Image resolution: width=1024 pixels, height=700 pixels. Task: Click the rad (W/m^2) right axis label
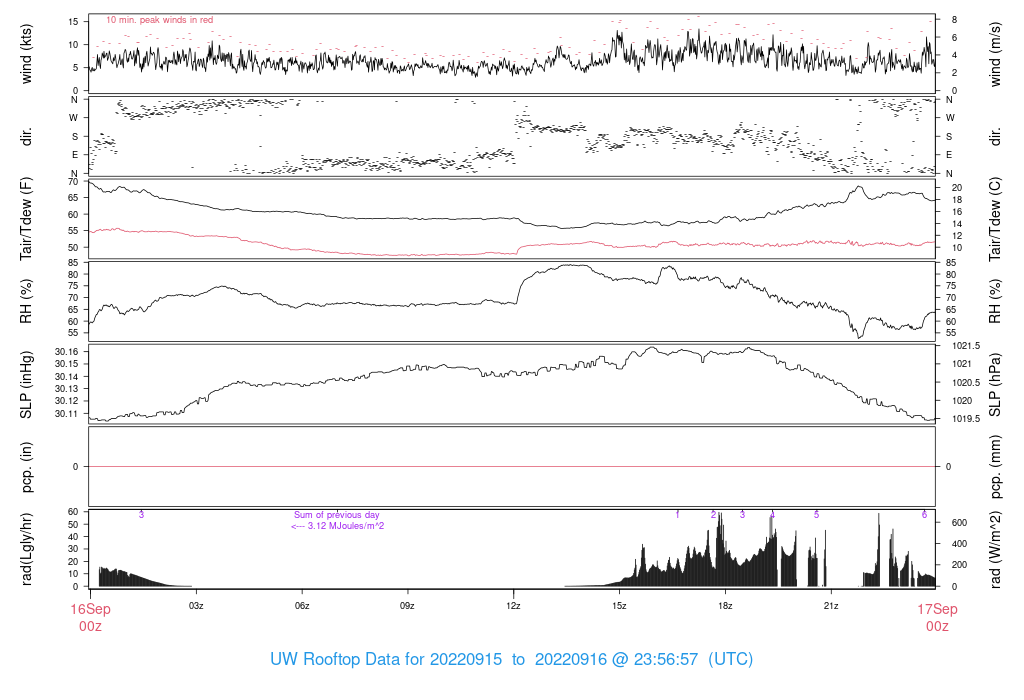(x=995, y=550)
